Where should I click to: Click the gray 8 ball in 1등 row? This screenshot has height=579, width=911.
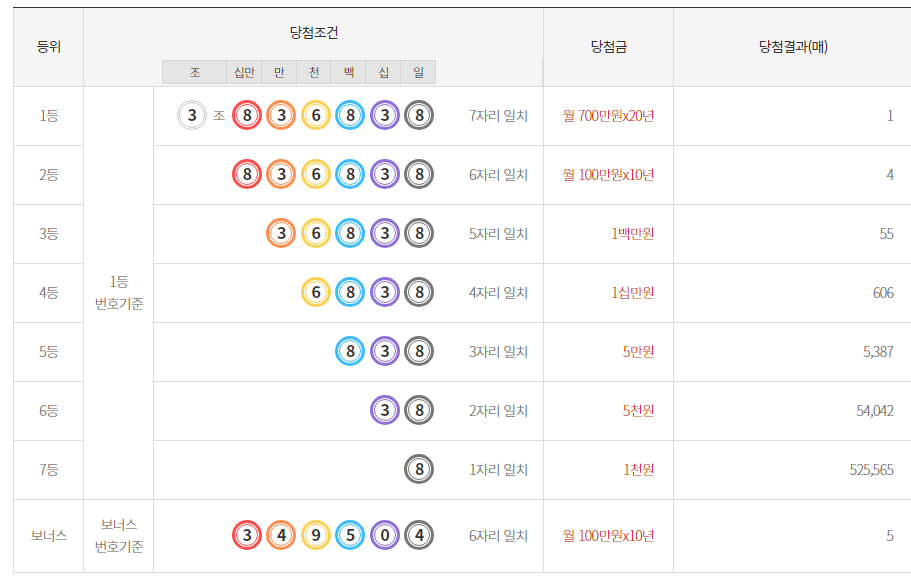pos(419,115)
